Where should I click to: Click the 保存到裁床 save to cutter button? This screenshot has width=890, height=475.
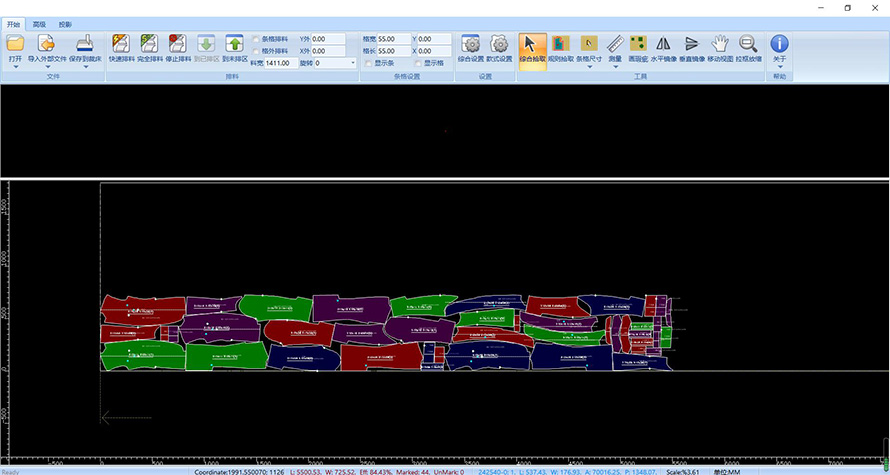[x=84, y=45]
